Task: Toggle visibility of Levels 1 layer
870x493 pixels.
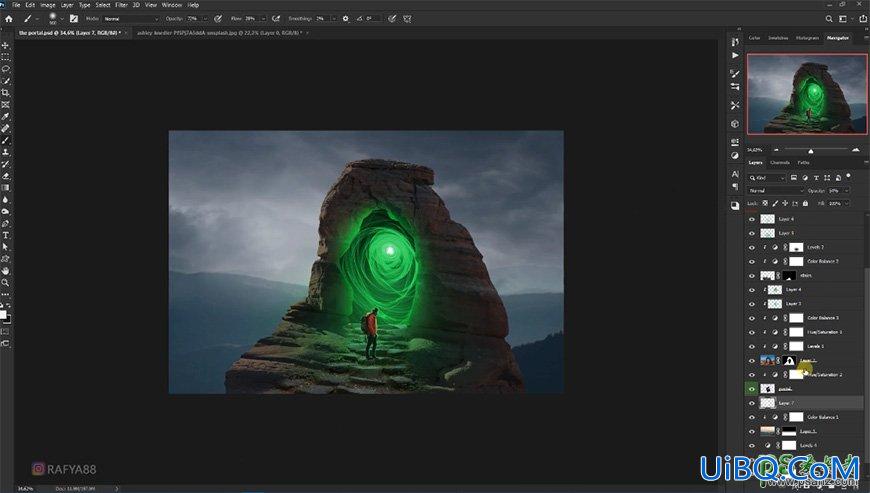Action: point(752,346)
